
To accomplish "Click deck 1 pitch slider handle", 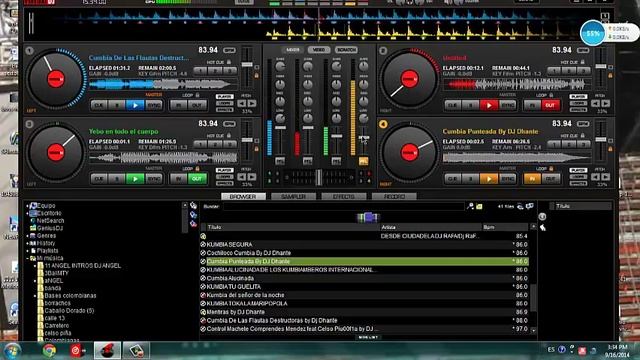I will [247, 64].
